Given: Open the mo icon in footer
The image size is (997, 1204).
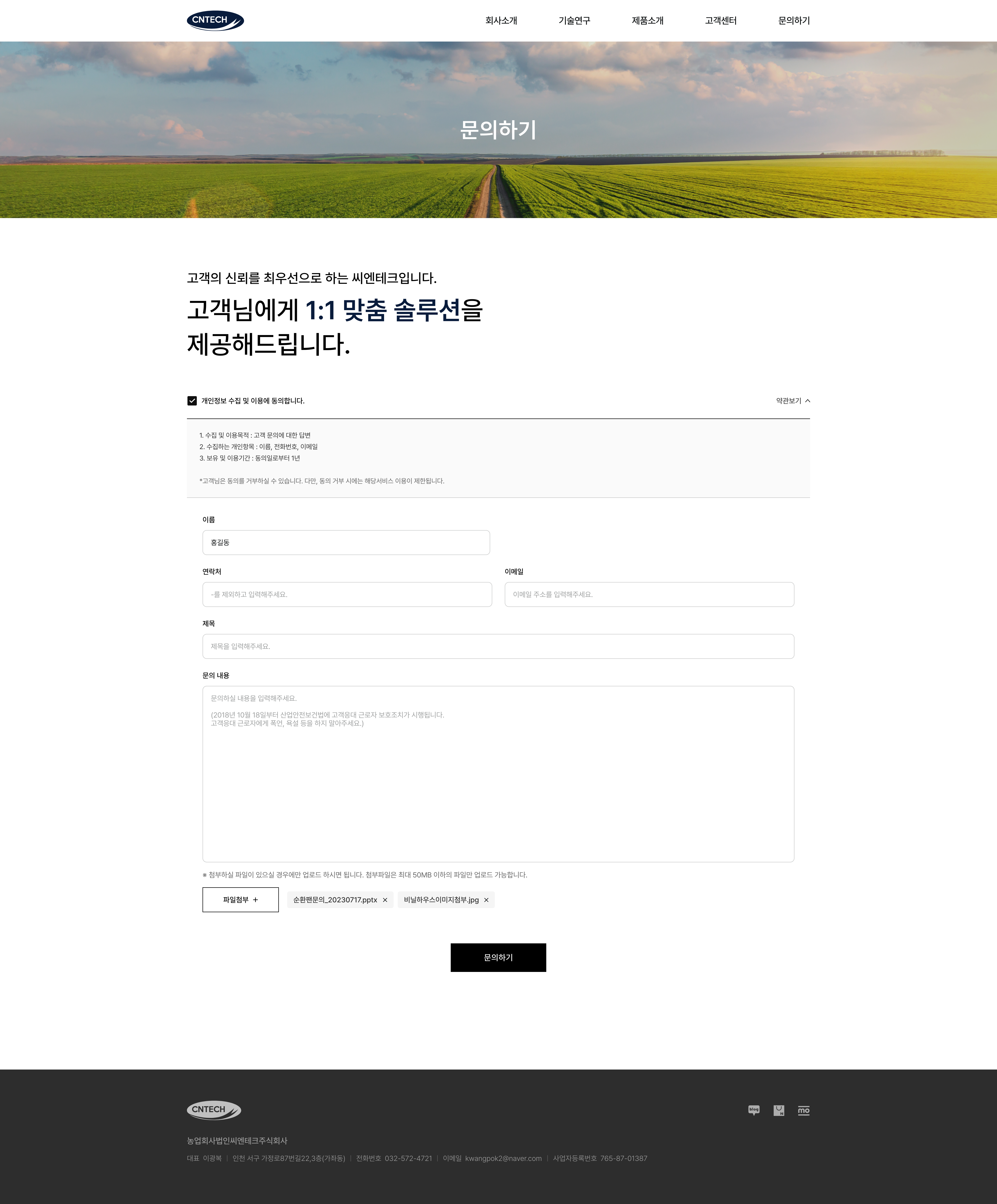Looking at the screenshot, I should point(804,1111).
